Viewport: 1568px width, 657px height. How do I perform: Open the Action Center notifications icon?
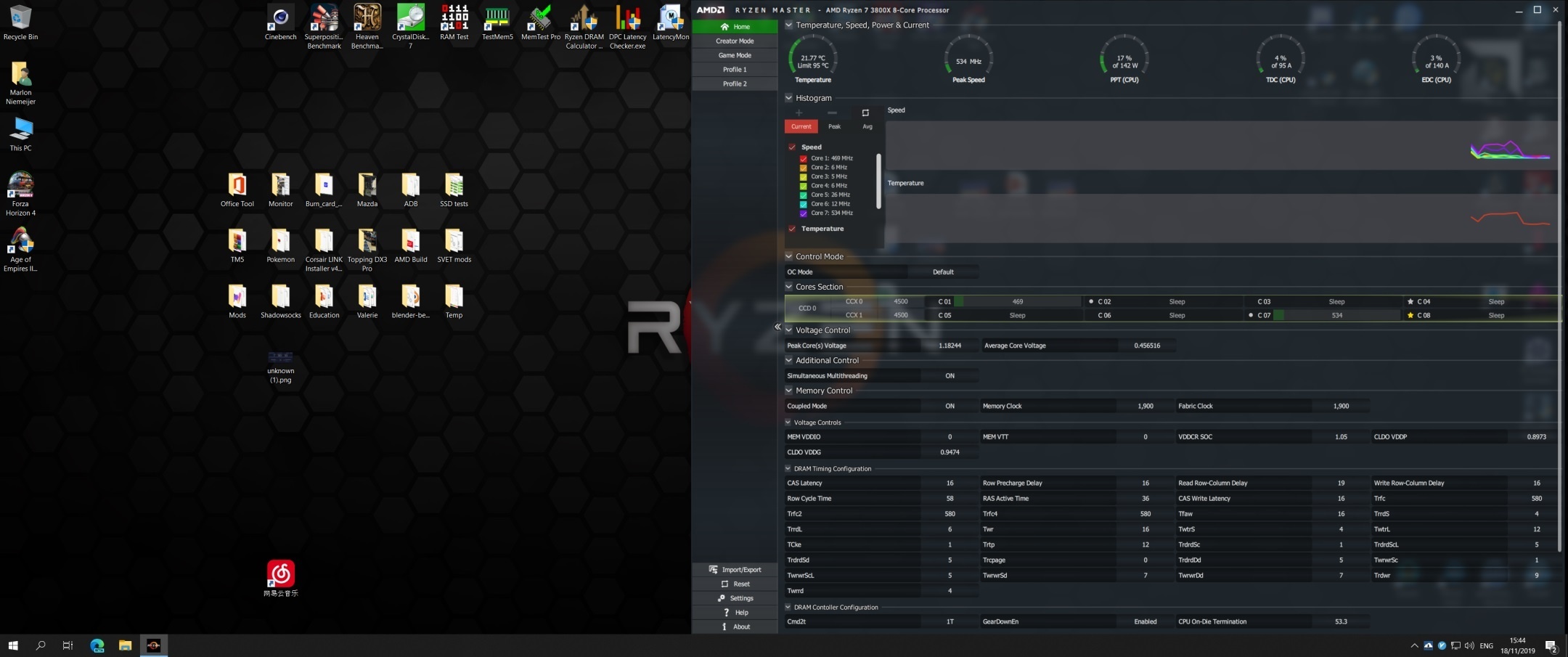click(x=1551, y=645)
